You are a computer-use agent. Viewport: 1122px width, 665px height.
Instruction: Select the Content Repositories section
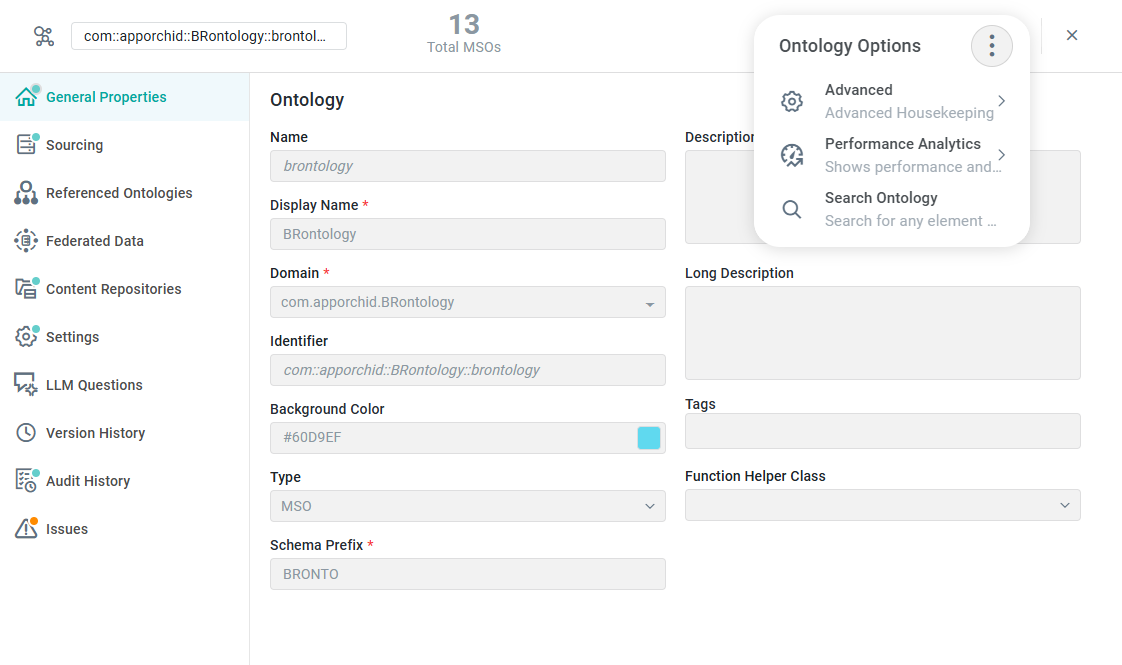click(125, 288)
